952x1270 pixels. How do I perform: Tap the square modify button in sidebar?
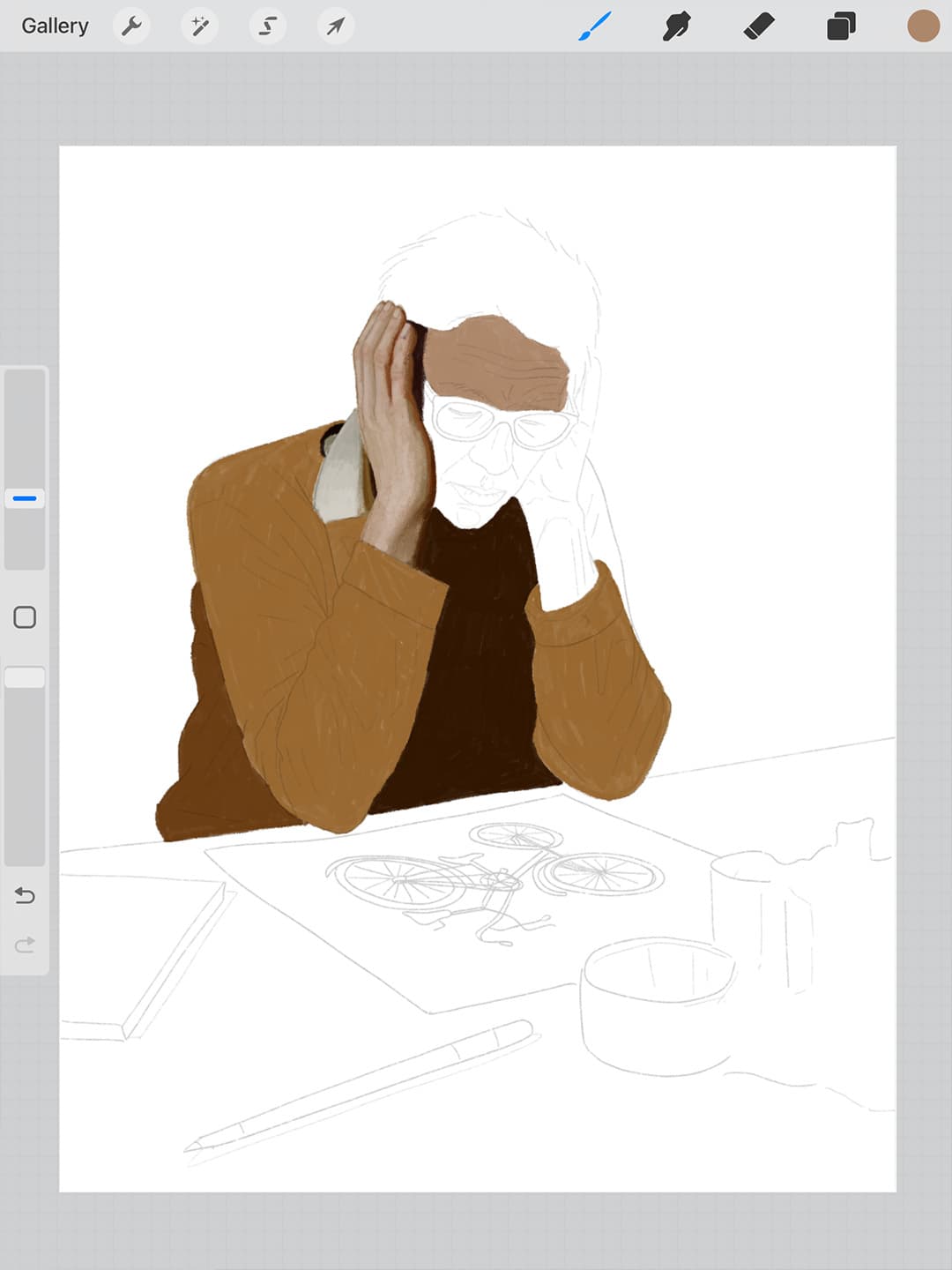[x=25, y=617]
